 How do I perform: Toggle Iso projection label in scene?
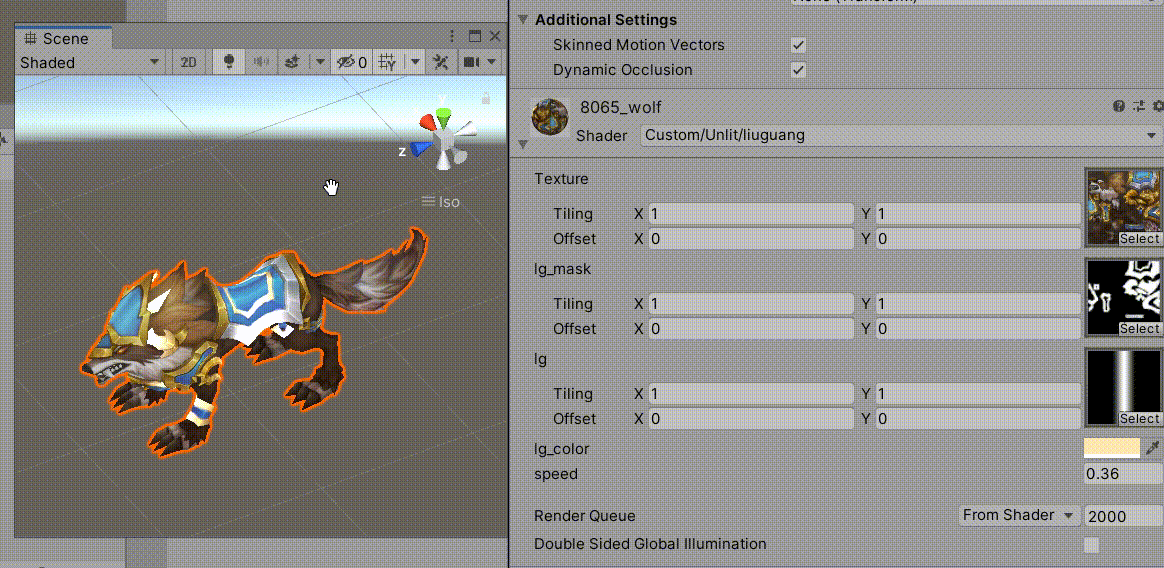point(441,201)
